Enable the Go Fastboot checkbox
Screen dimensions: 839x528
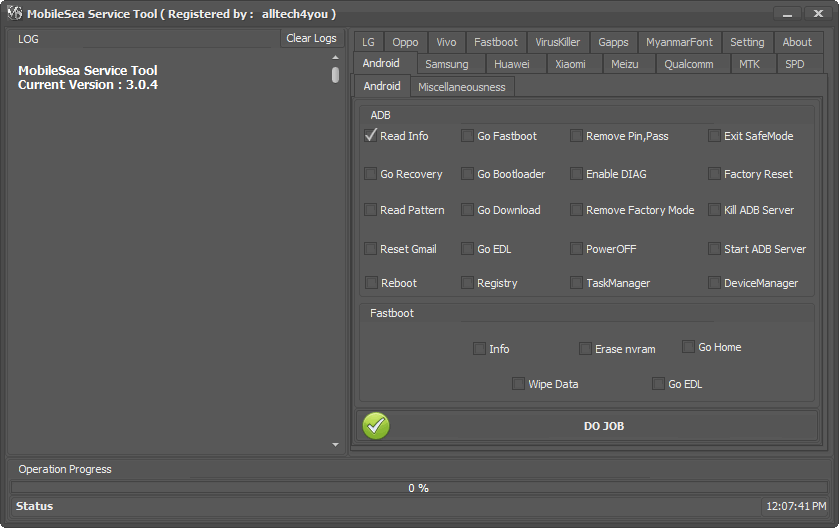467,136
